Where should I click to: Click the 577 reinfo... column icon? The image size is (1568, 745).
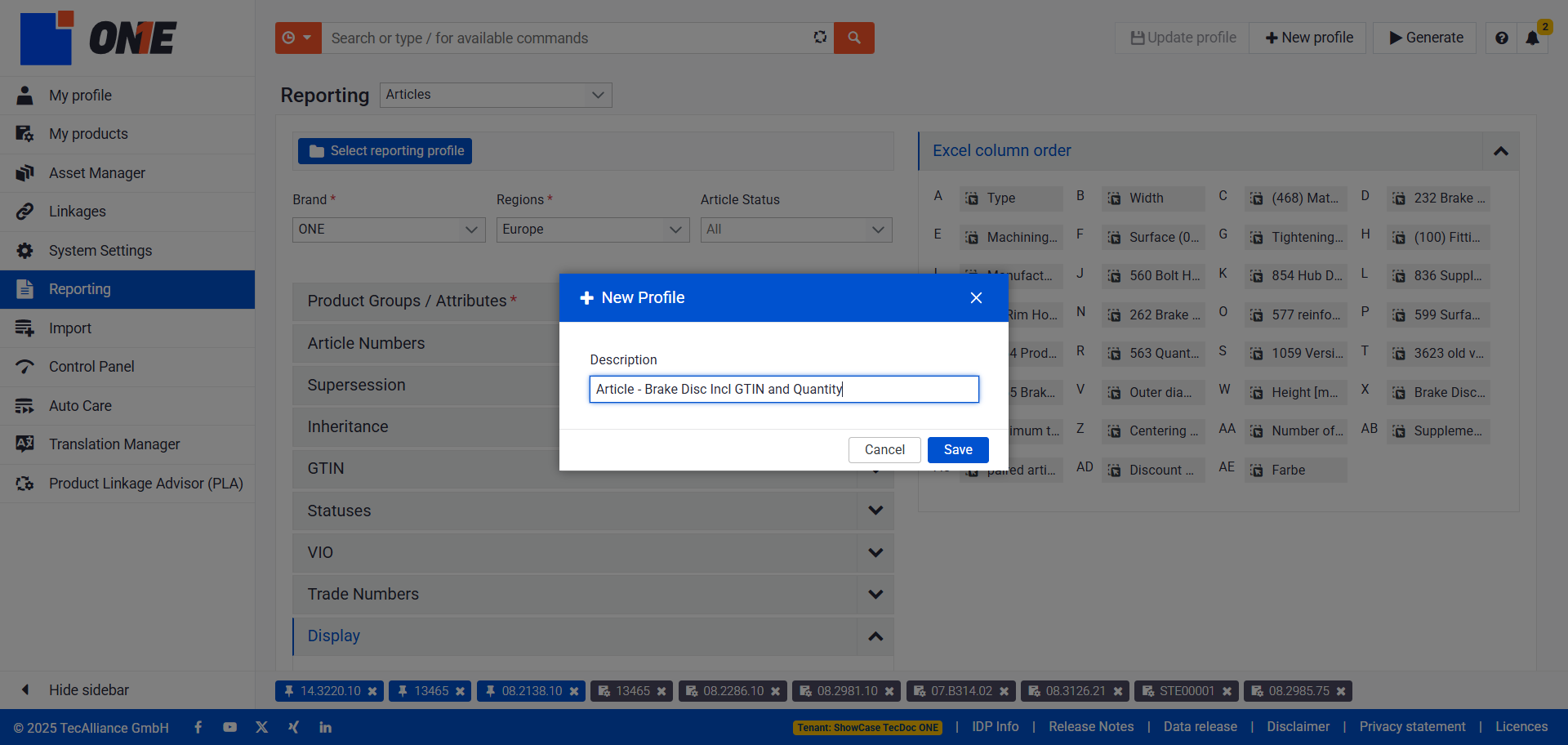click(x=1256, y=315)
